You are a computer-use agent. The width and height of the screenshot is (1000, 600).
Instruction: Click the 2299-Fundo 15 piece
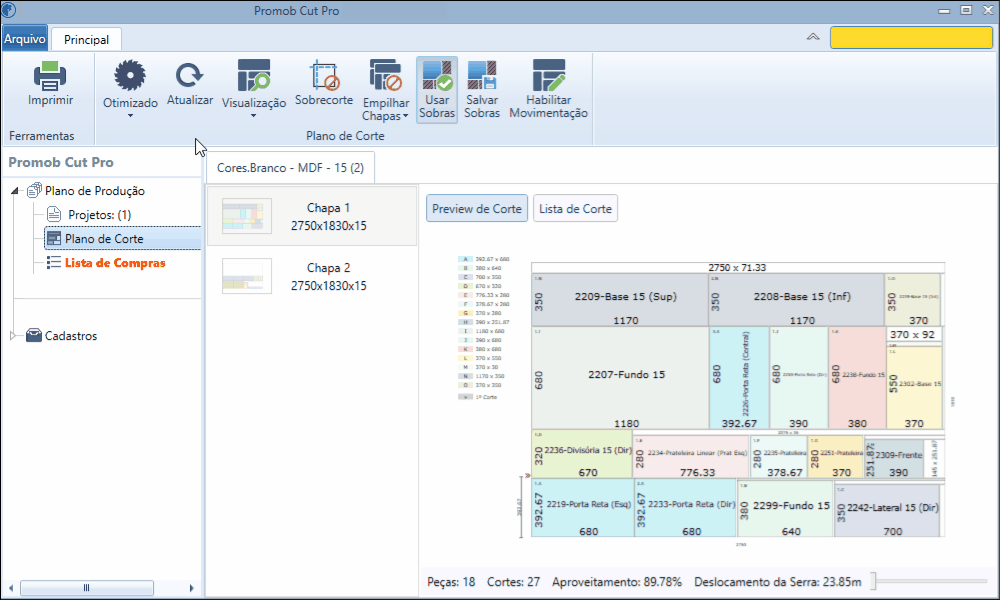[785, 509]
